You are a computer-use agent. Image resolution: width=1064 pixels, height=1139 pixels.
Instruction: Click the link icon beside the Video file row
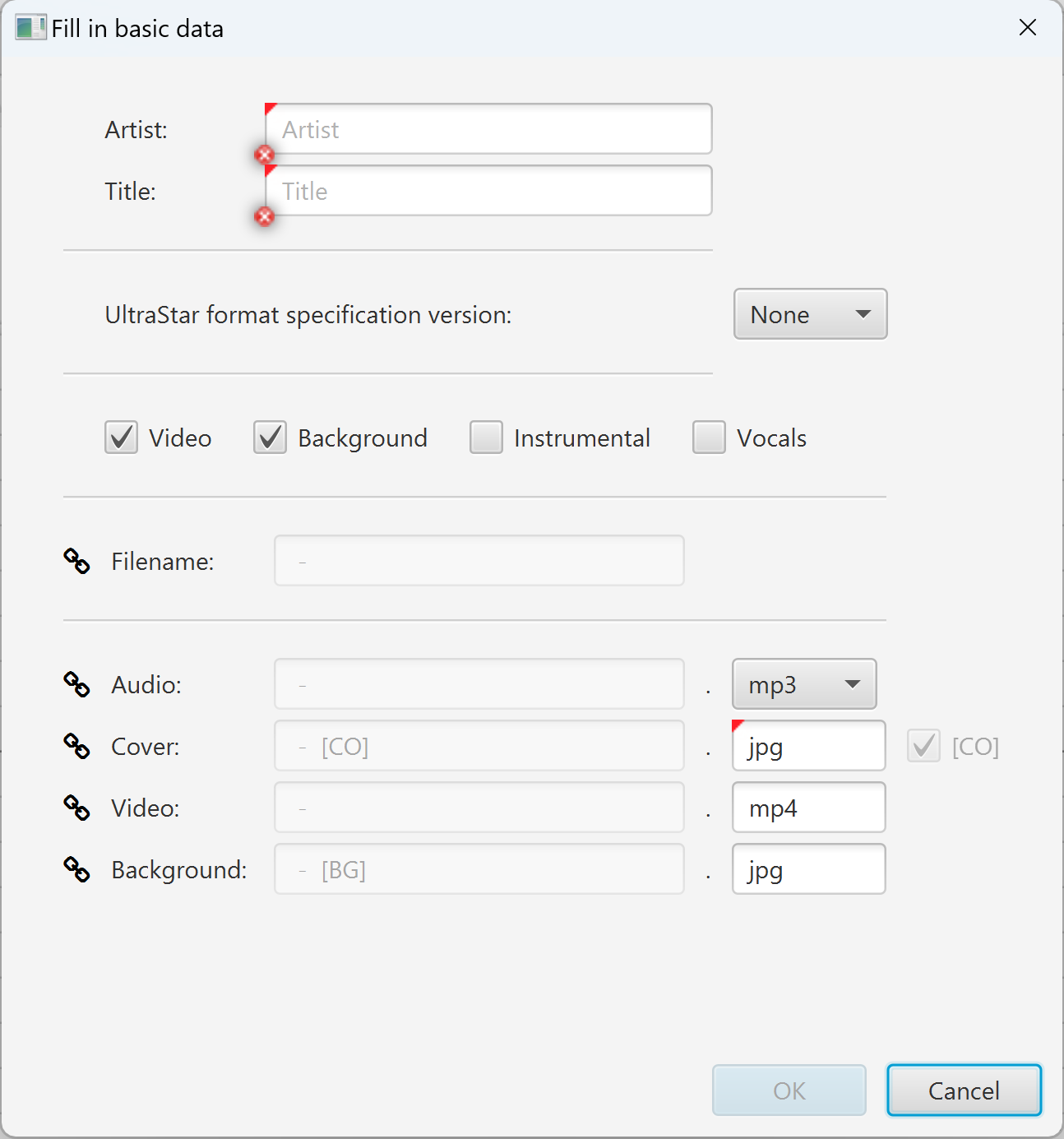pos(76,808)
